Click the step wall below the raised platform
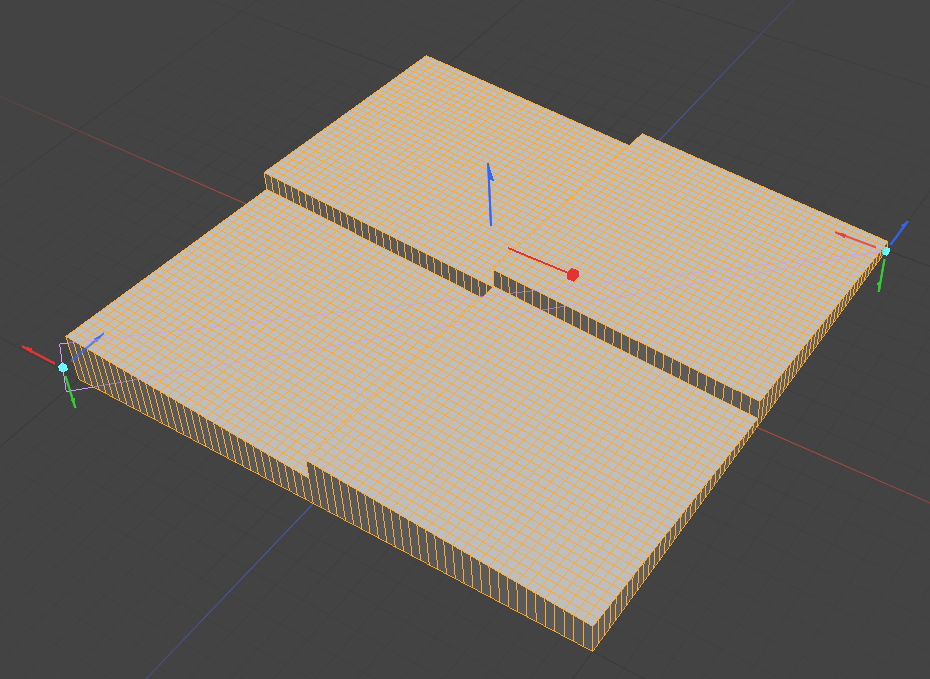This screenshot has height=679, width=930. (380, 237)
